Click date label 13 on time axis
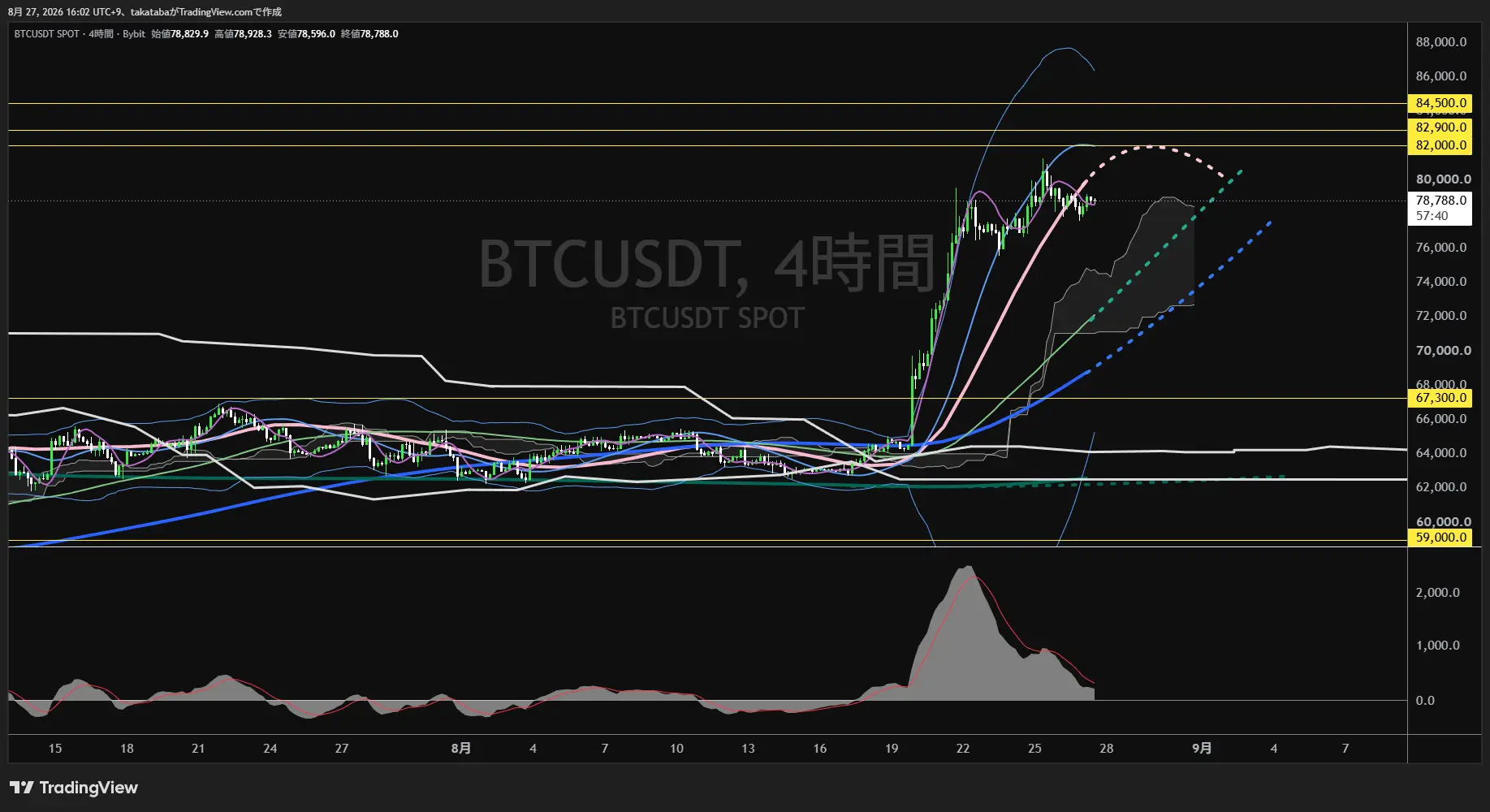Screen dimensions: 1490x812 tap(748, 749)
